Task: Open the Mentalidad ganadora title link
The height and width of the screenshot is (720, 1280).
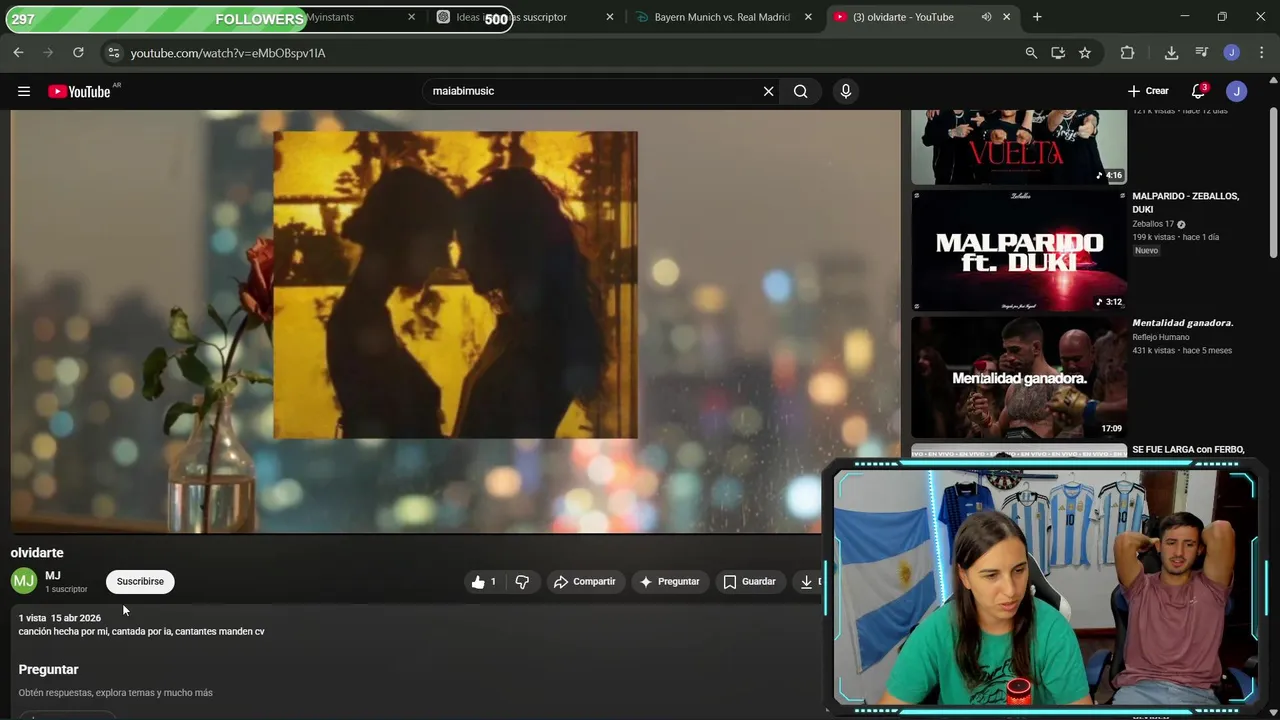Action: tap(1182, 323)
